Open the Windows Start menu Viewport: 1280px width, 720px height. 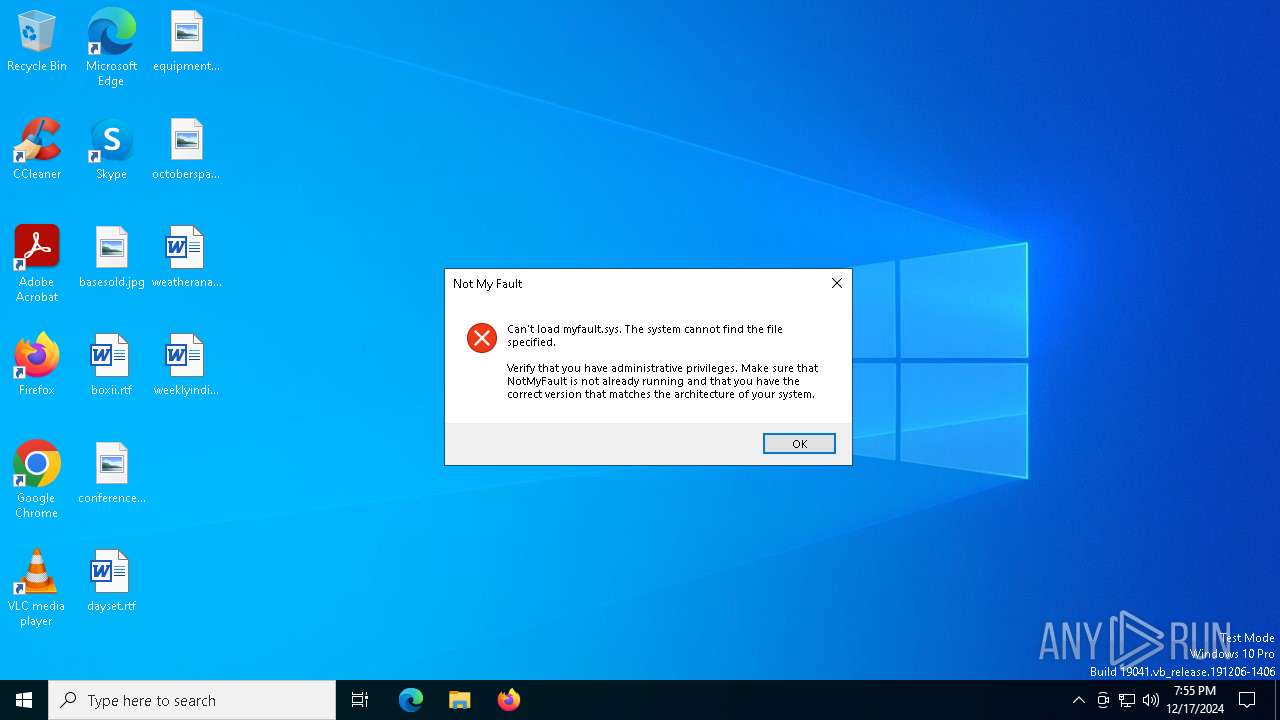(24, 700)
